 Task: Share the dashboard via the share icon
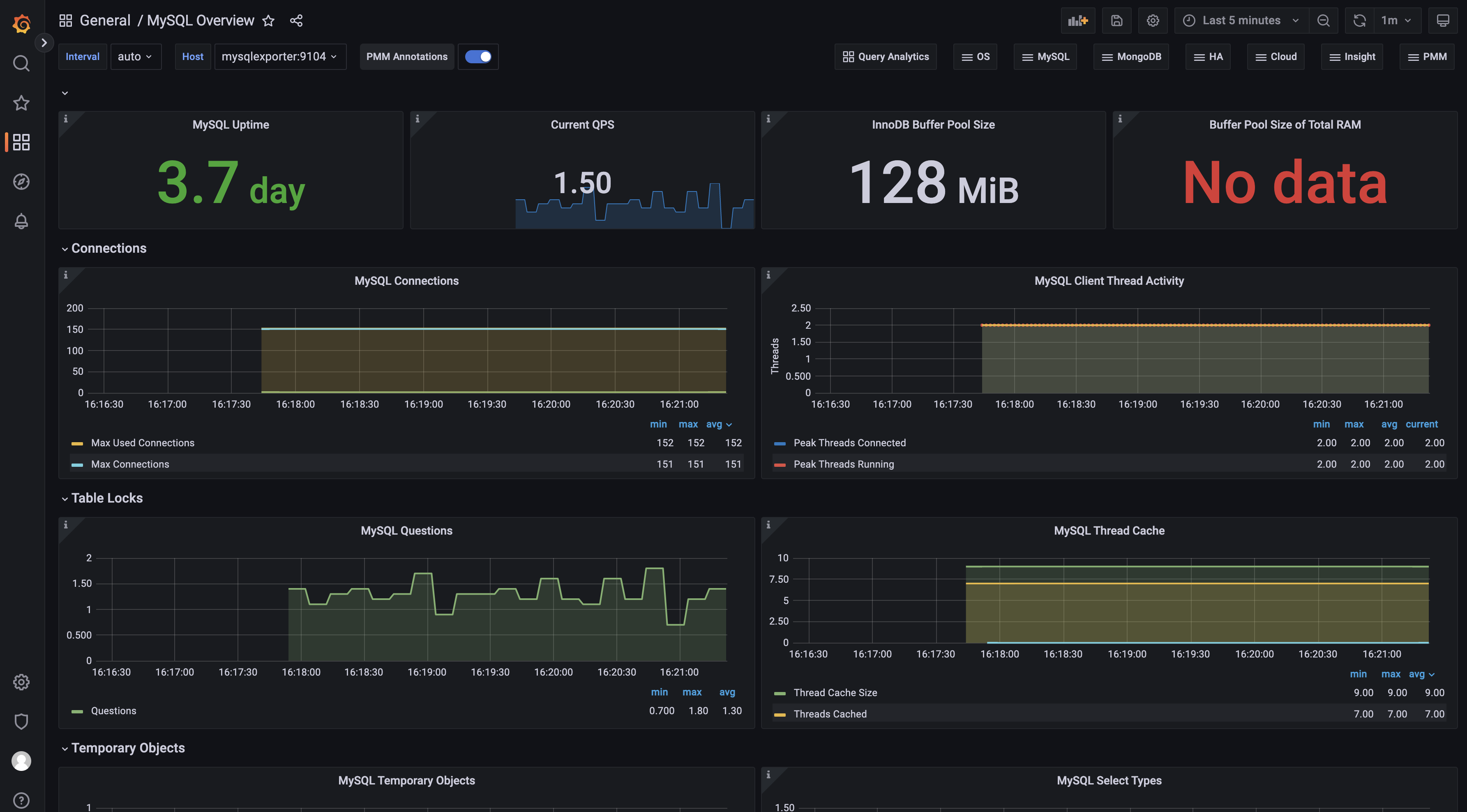[296, 21]
